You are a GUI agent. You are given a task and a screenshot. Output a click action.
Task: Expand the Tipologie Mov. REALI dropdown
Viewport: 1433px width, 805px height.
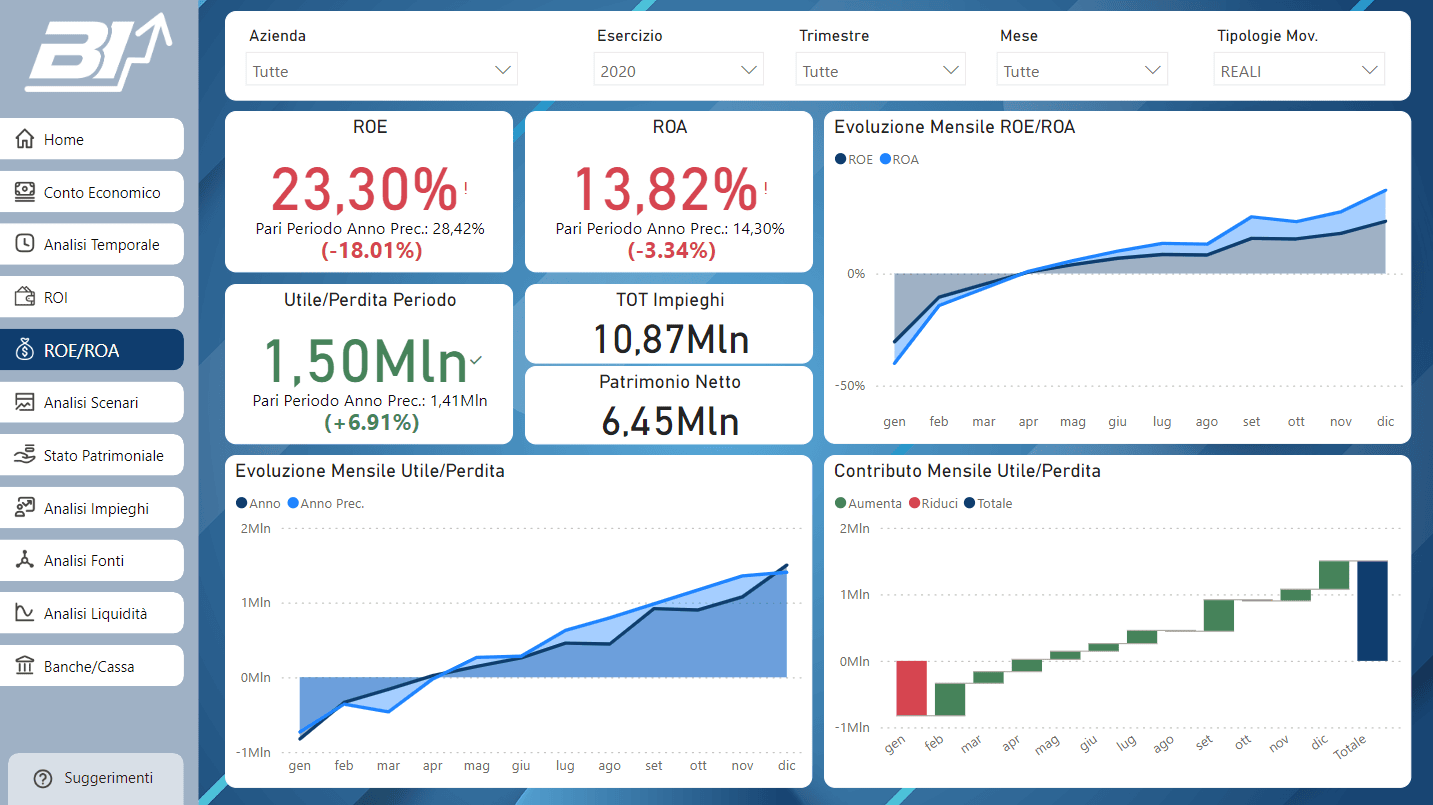[1299, 70]
